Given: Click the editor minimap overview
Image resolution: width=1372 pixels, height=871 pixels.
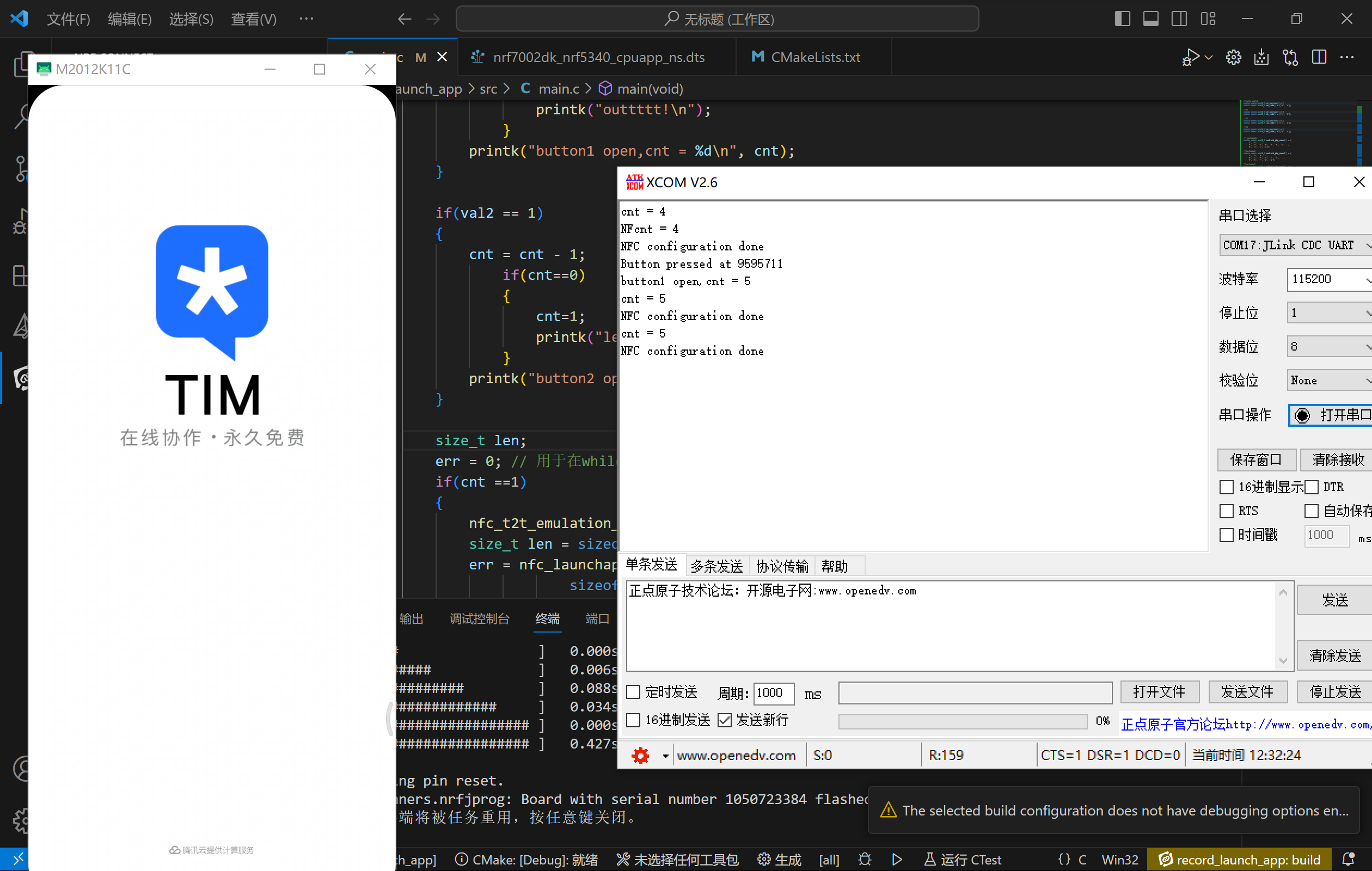Looking at the screenshot, I should [1297, 133].
